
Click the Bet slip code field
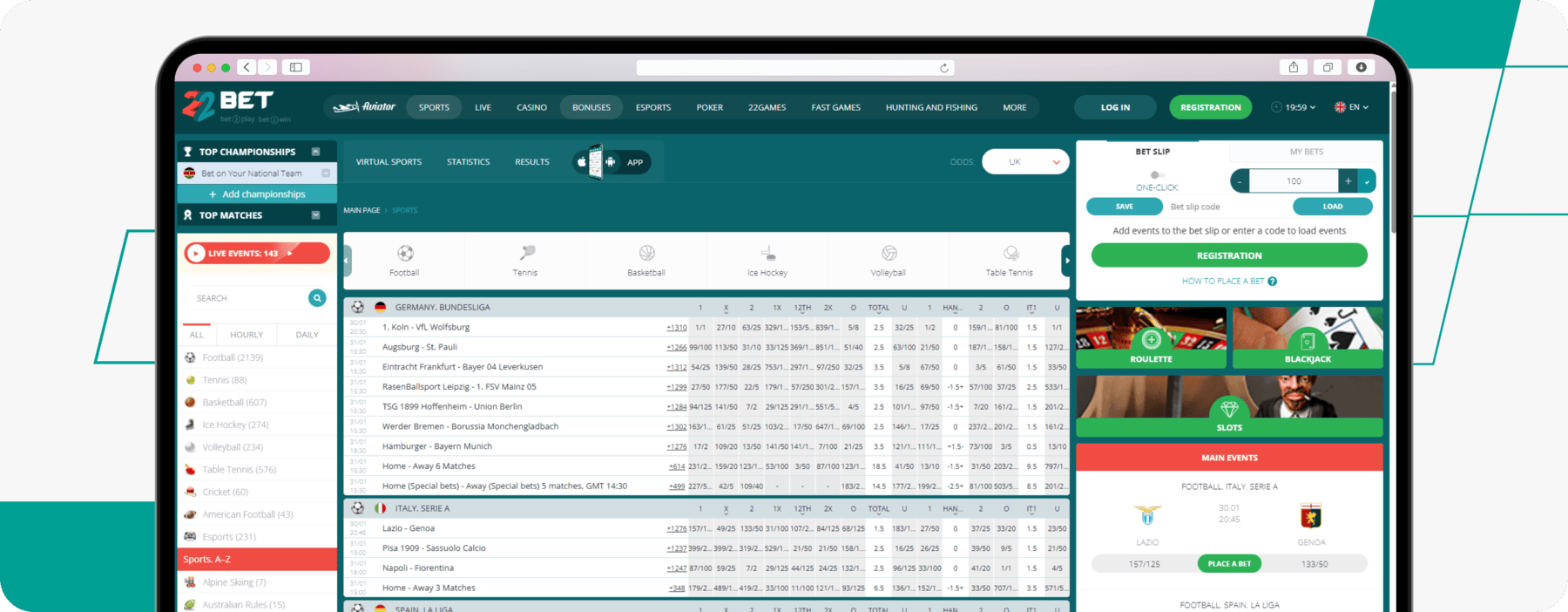(x=1227, y=207)
